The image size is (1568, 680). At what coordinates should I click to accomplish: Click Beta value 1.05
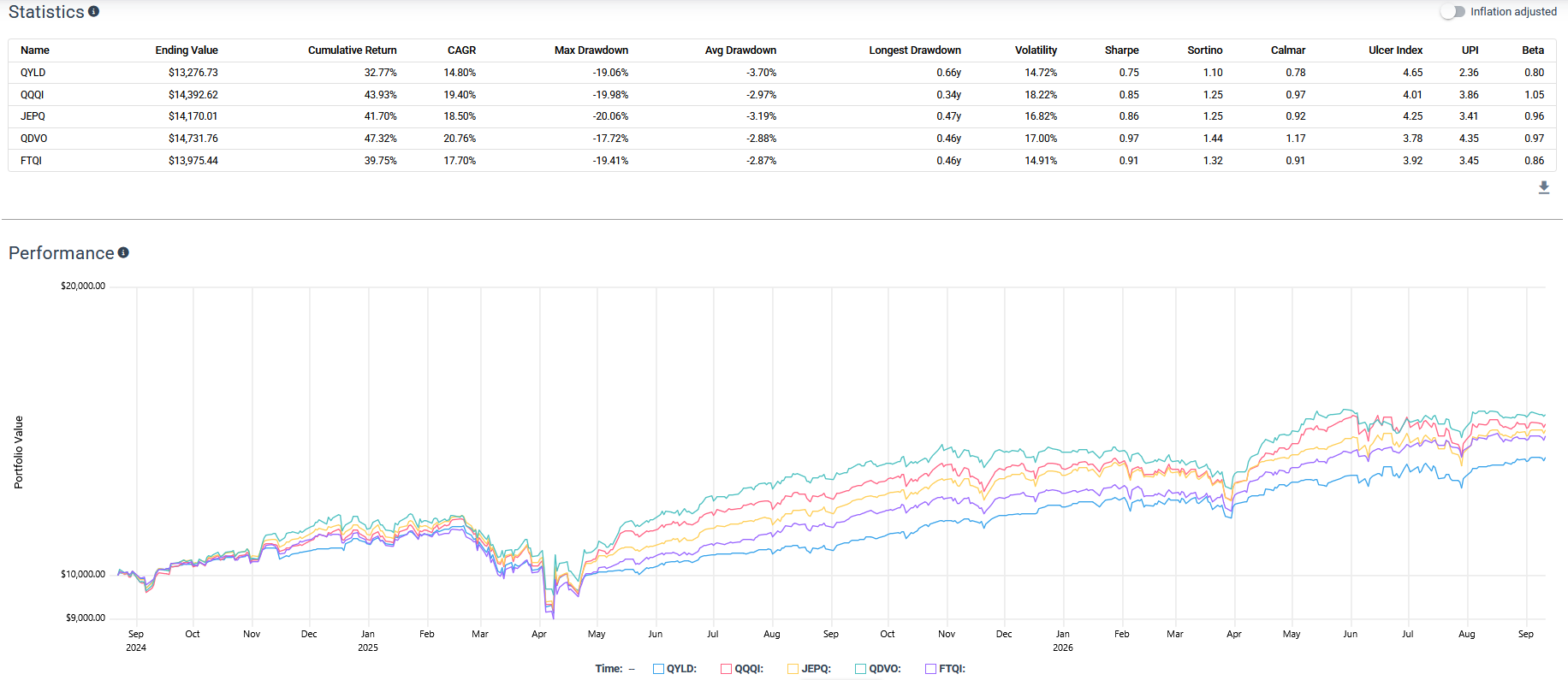pos(1535,95)
